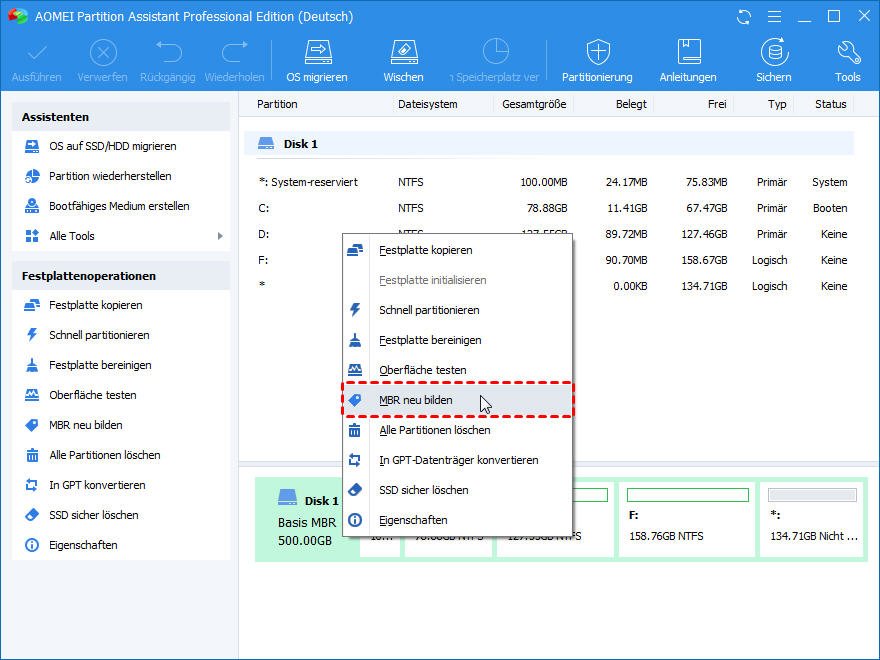Click the Sichern backup icon

[773, 60]
